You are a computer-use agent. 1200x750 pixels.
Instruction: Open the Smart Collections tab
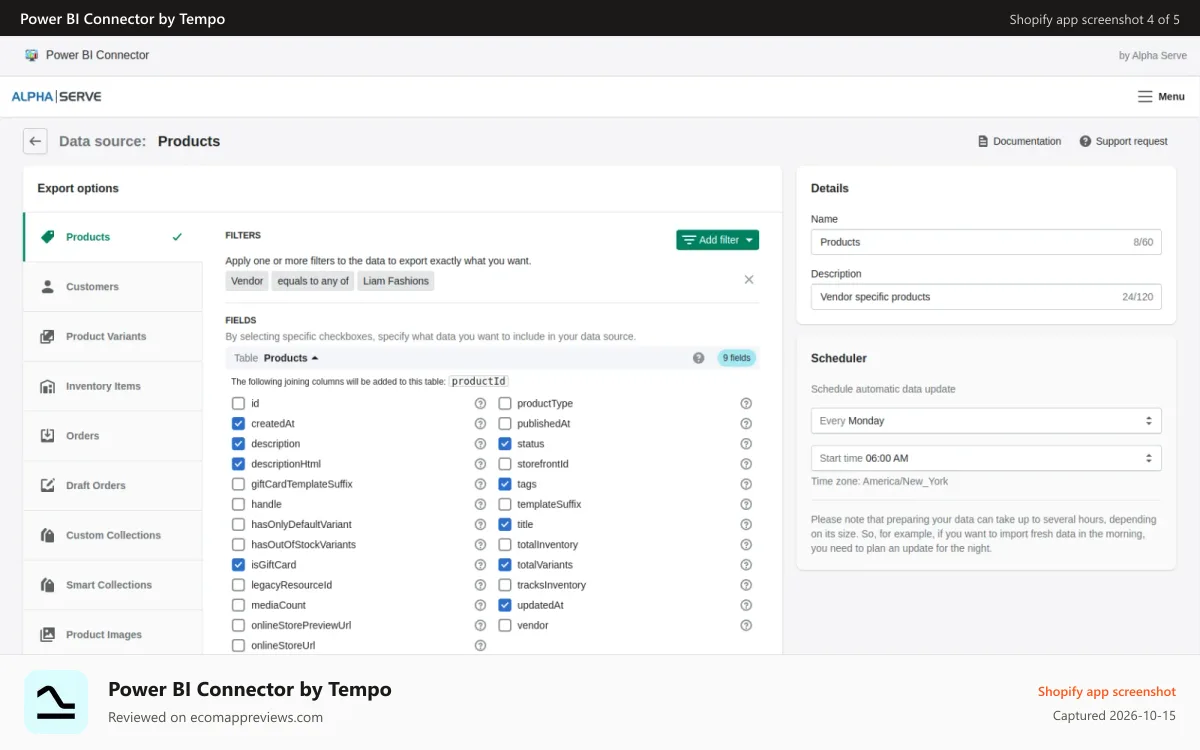(113, 585)
